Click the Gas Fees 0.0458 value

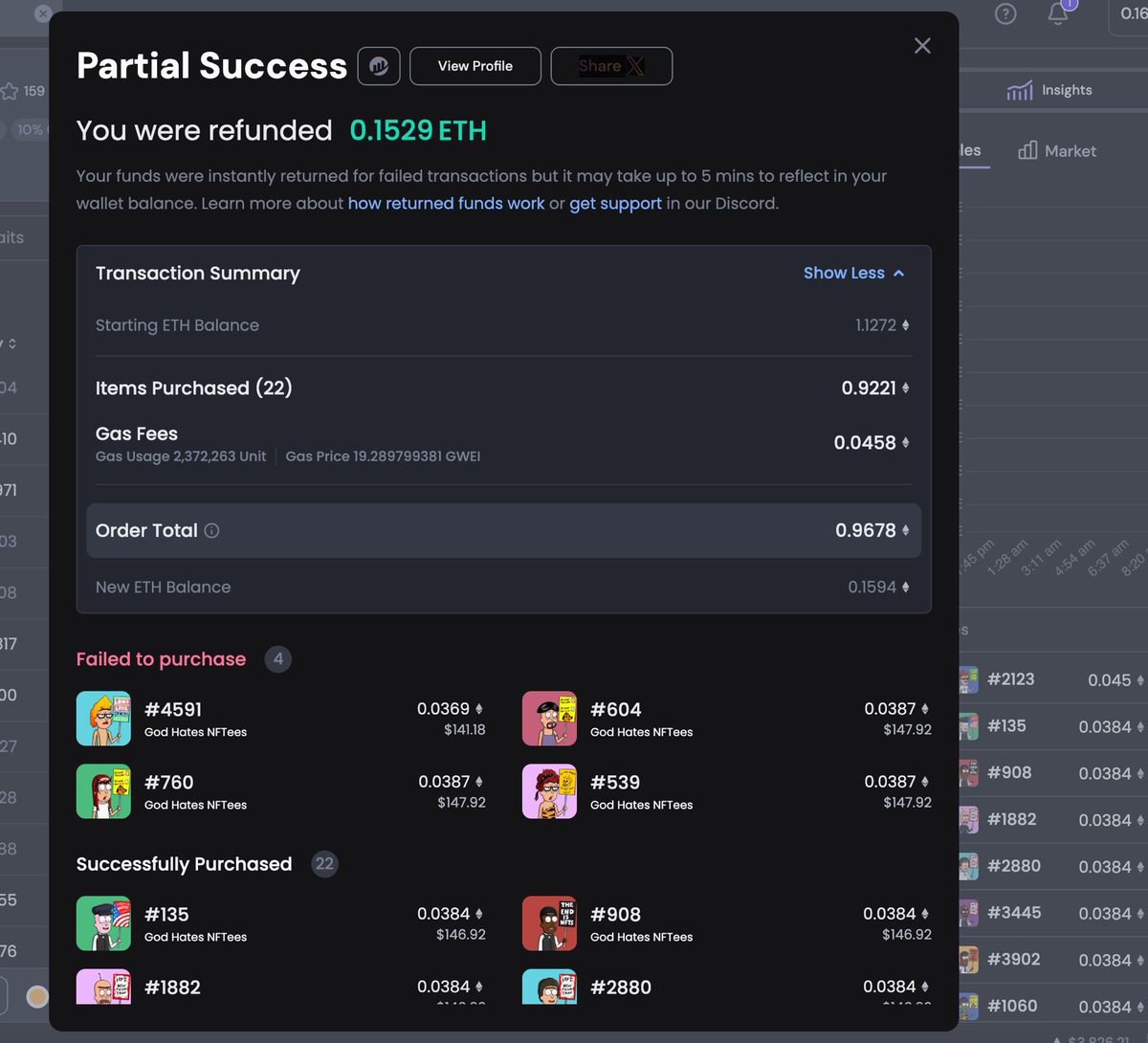[865, 443]
